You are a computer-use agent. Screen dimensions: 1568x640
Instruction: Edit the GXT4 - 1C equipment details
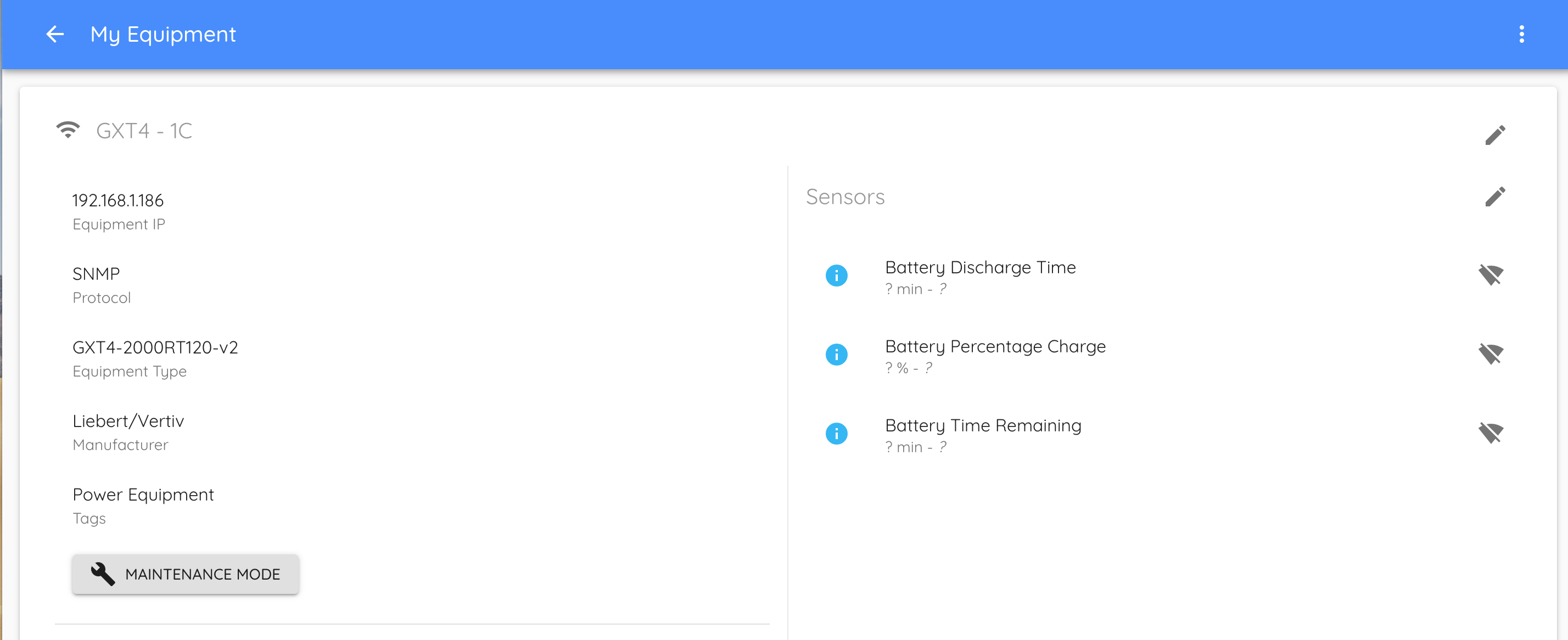point(1495,135)
